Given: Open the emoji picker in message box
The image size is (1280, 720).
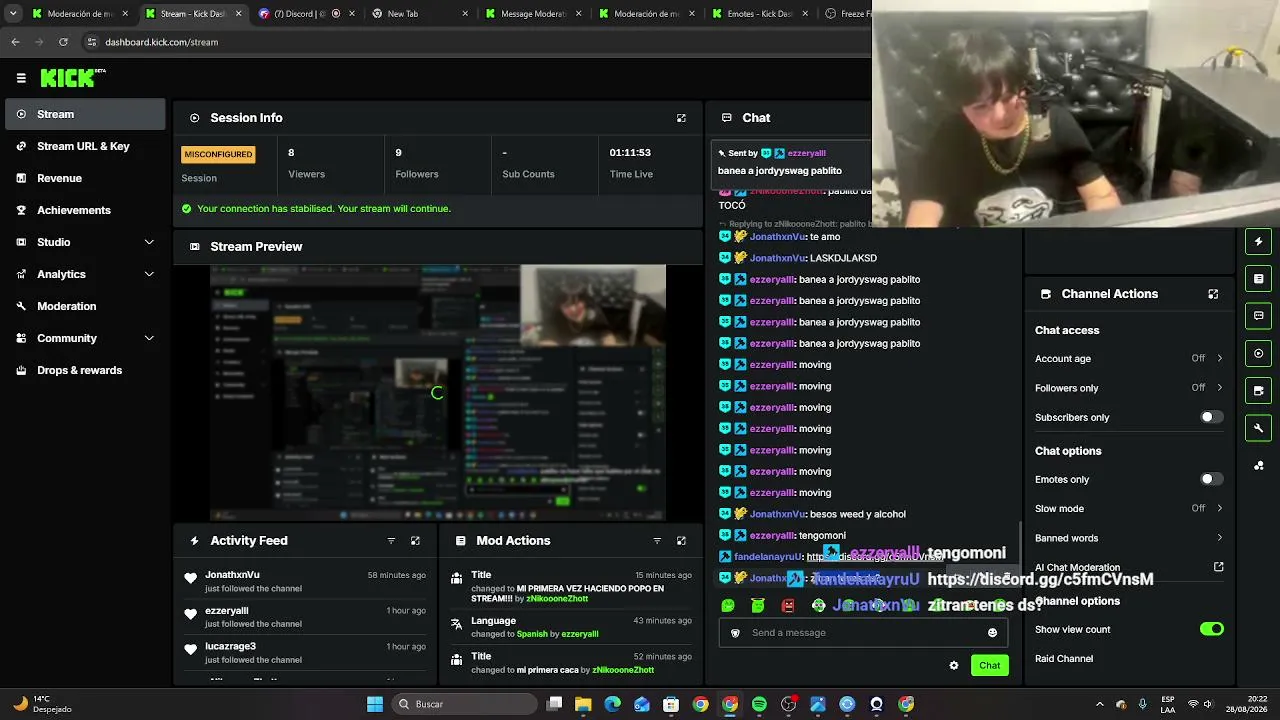Looking at the screenshot, I should 992,633.
